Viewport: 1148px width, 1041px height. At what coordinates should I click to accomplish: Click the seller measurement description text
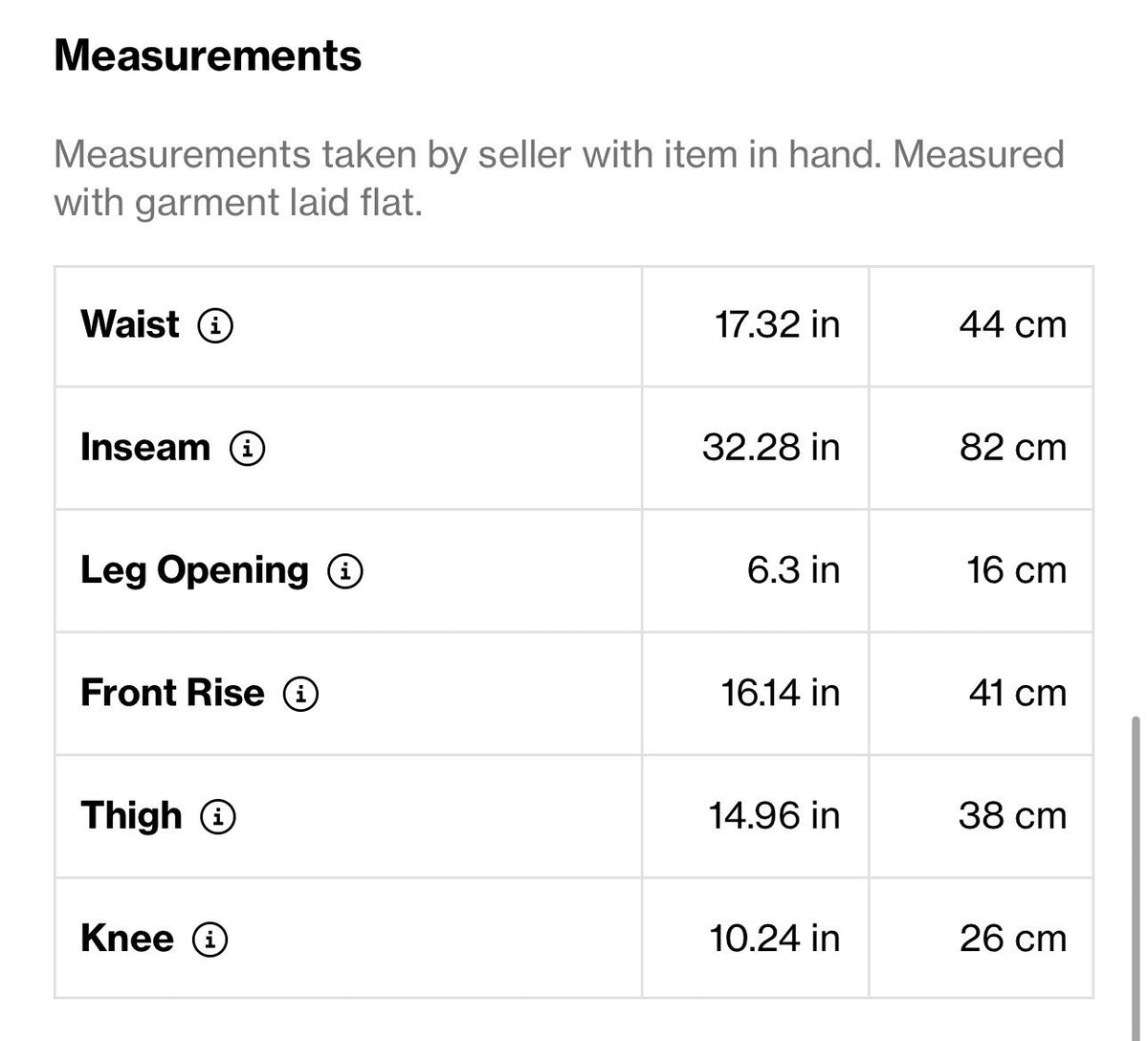[559, 178]
